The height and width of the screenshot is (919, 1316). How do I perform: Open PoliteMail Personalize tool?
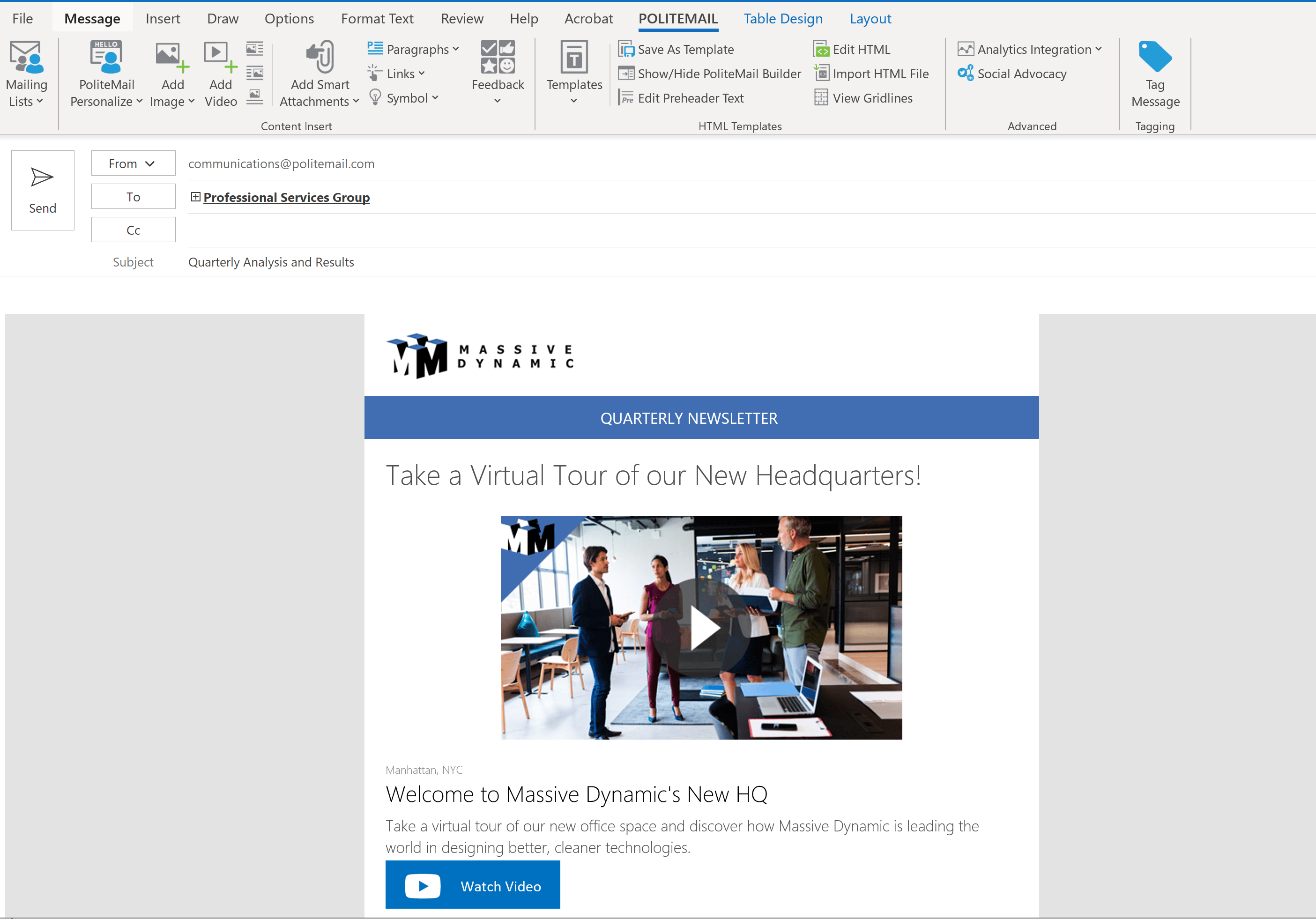point(106,57)
